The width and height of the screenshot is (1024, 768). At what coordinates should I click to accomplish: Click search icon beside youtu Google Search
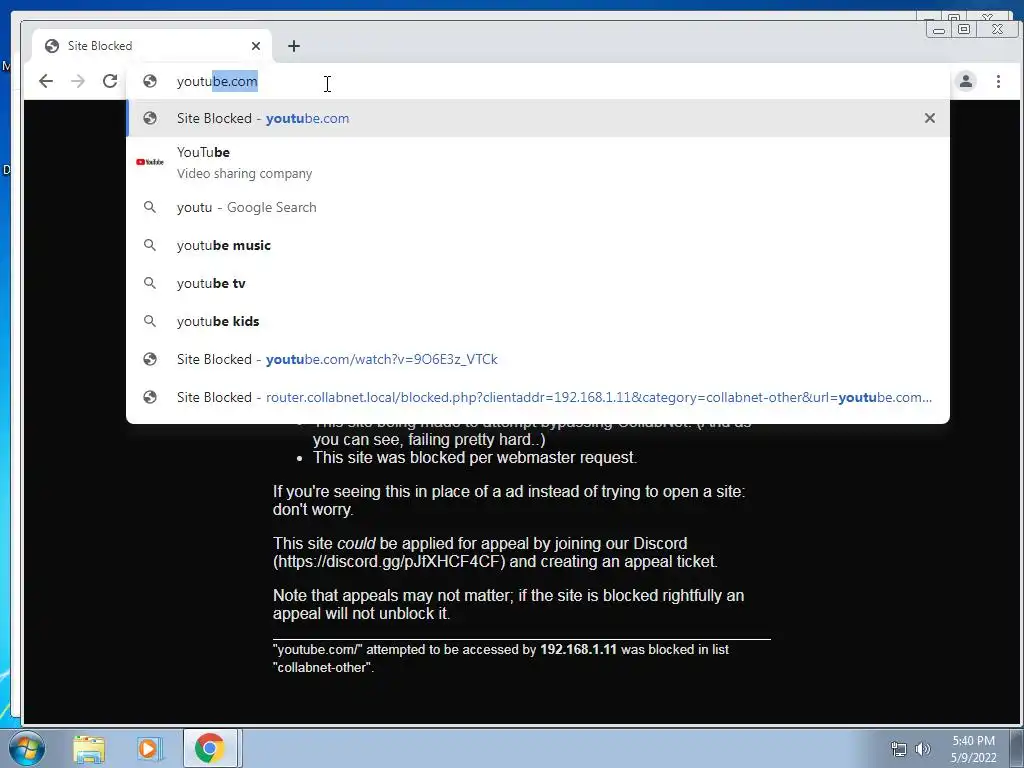tap(150, 207)
